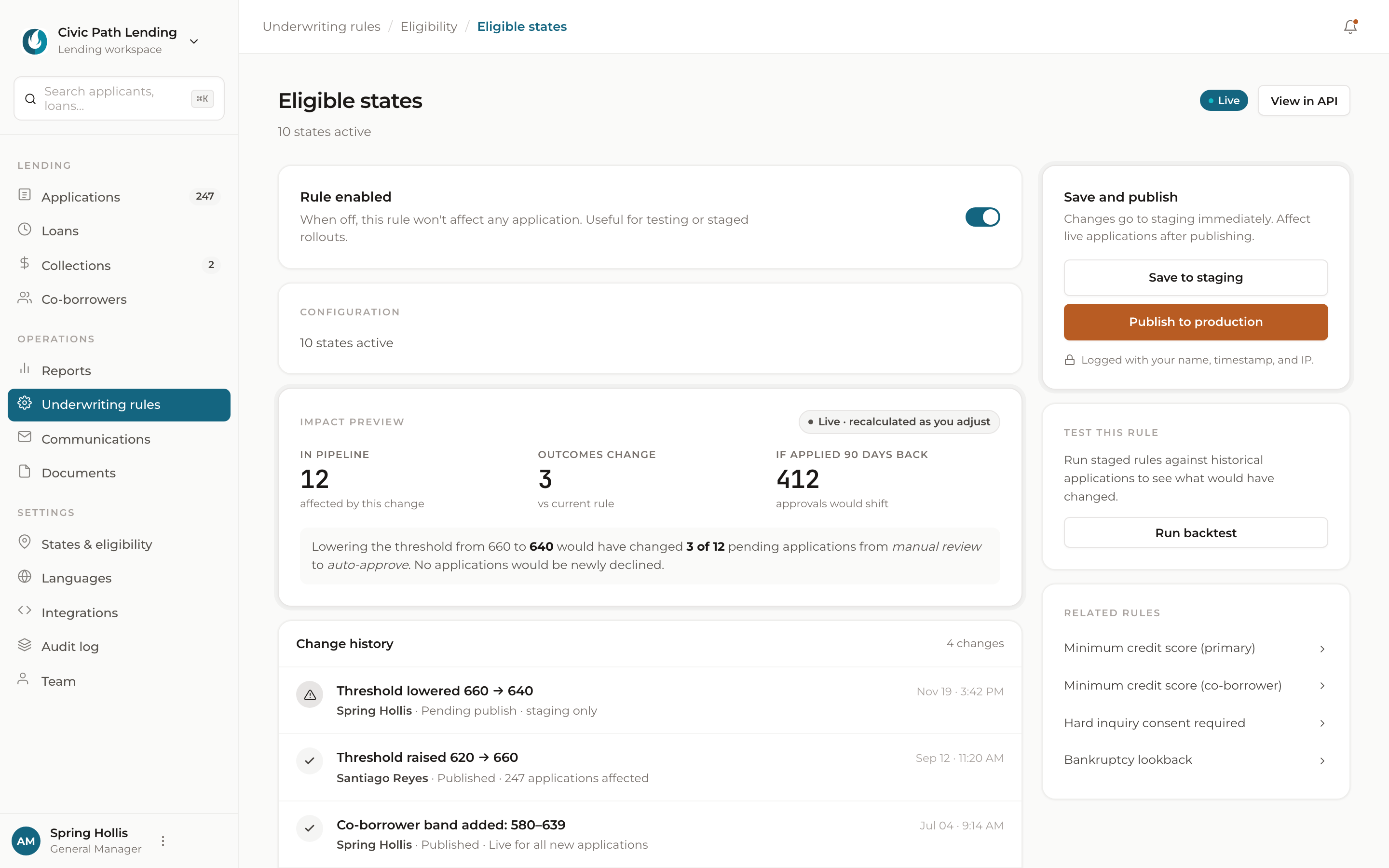
Task: Click Publish to production button
Action: pyautogui.click(x=1196, y=322)
